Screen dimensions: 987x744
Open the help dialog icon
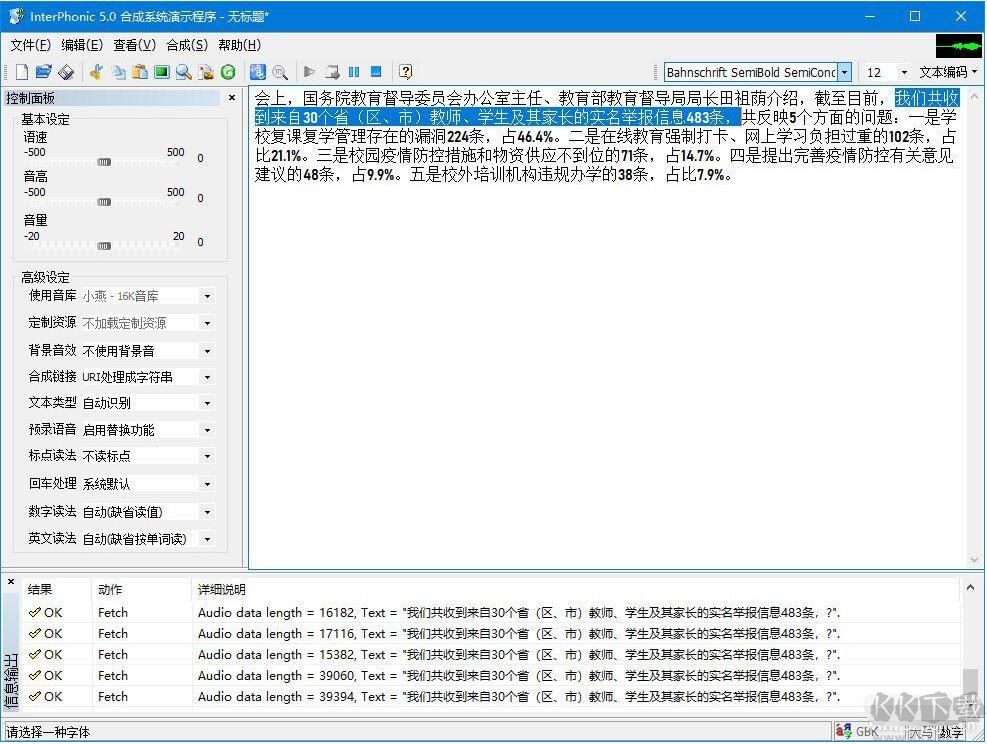pos(404,71)
